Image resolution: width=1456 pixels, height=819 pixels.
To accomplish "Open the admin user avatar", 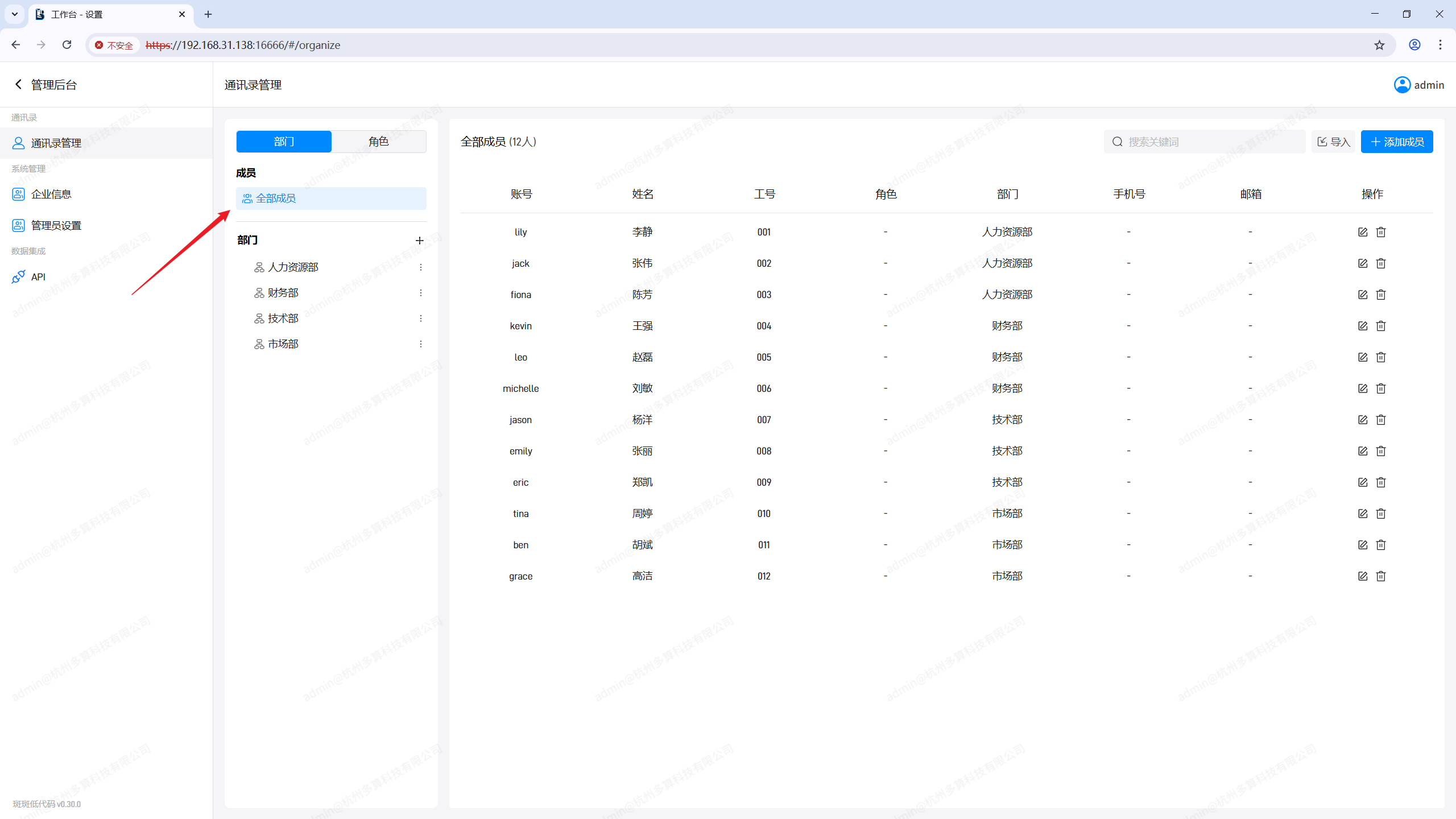I will (1402, 85).
